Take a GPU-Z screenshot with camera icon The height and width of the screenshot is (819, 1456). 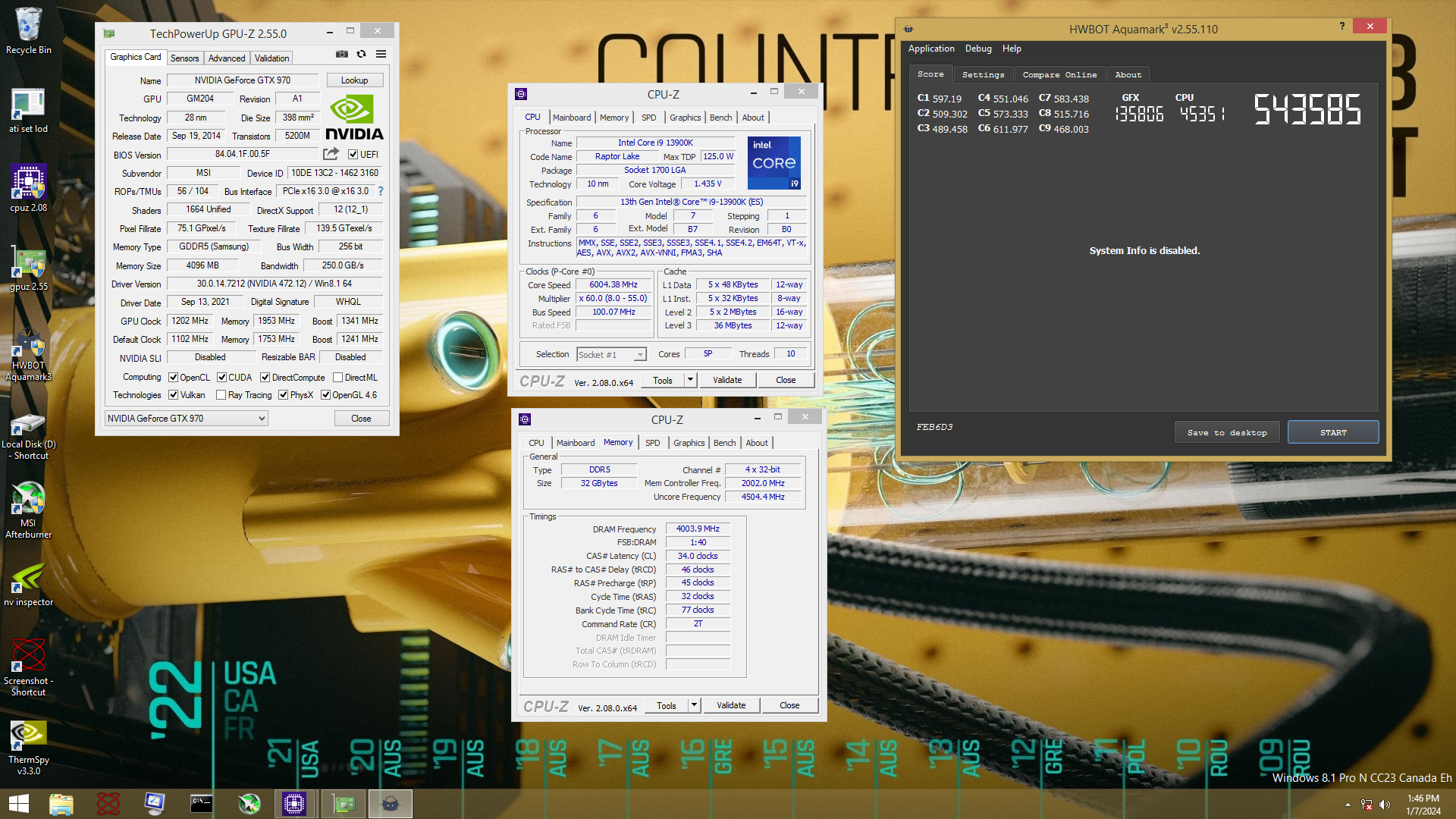342,54
